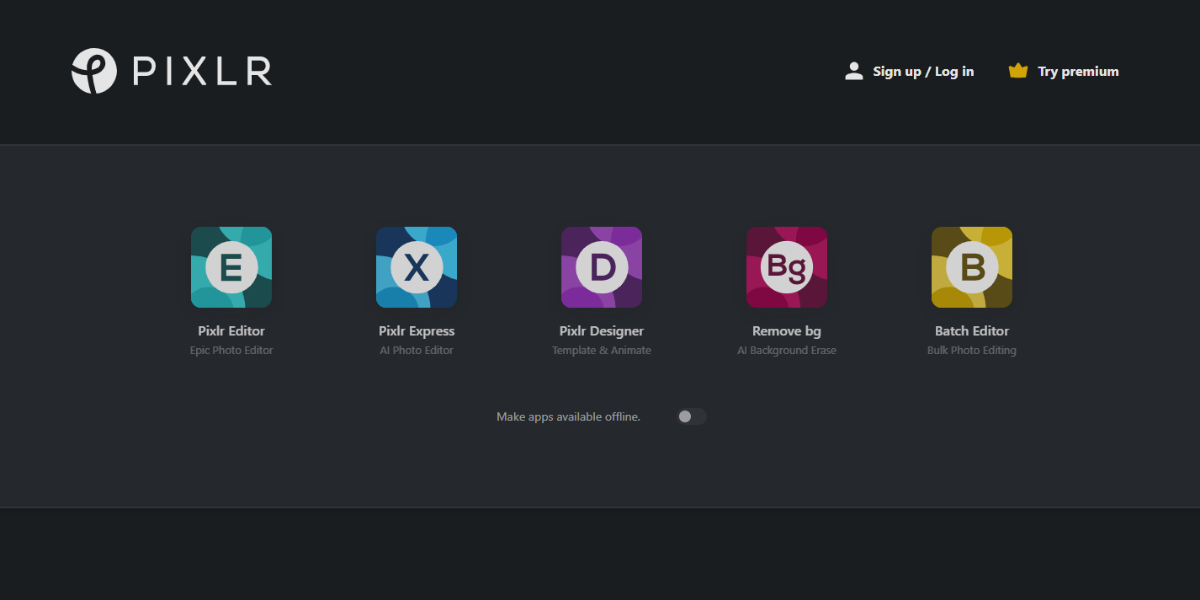Open Pixlr Designer purple D icon

(601, 267)
